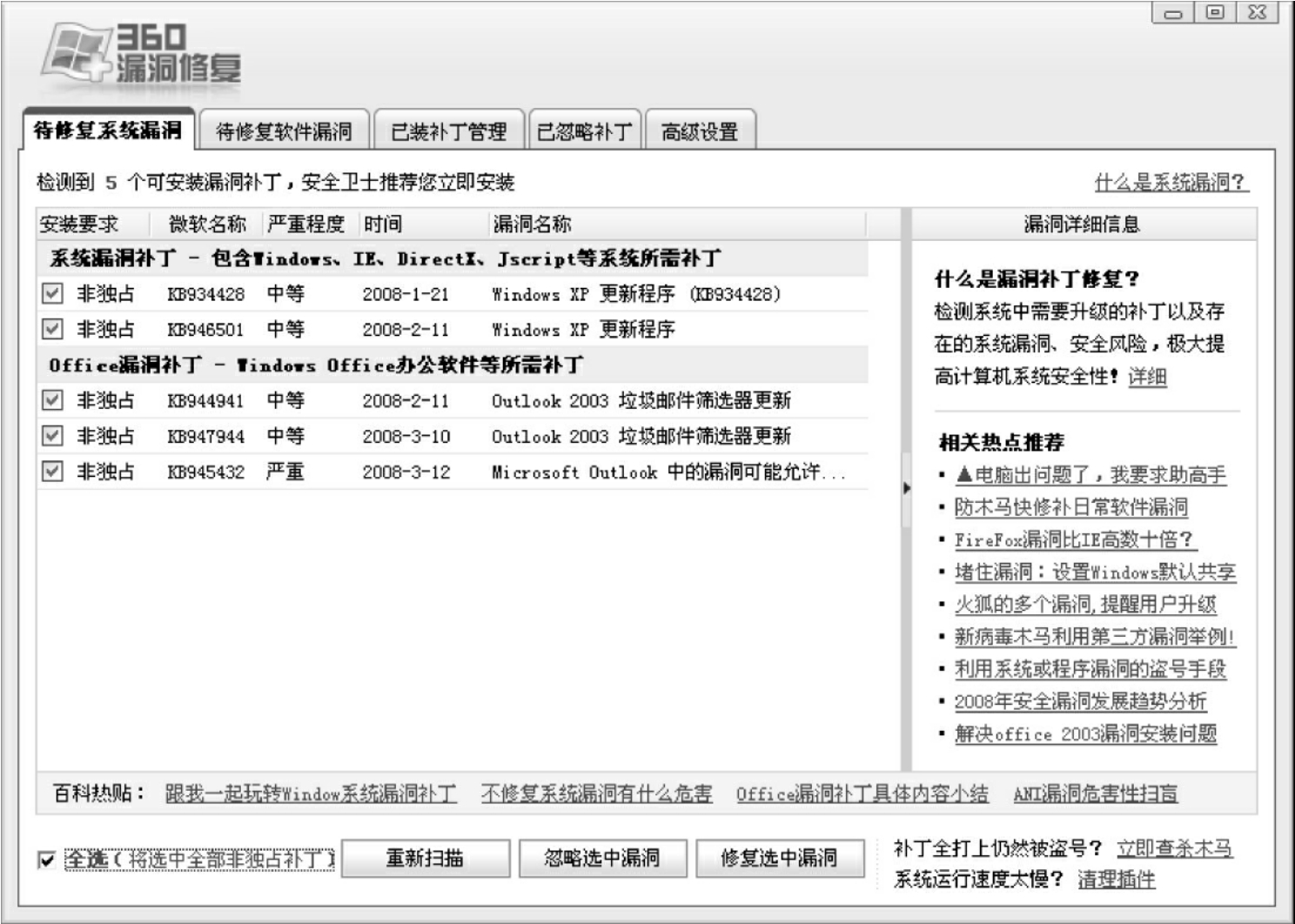Image resolution: width=1295 pixels, height=924 pixels.
Task: Open the FireFox漏洞比IE高数十倍? article link
Action: [1076, 539]
